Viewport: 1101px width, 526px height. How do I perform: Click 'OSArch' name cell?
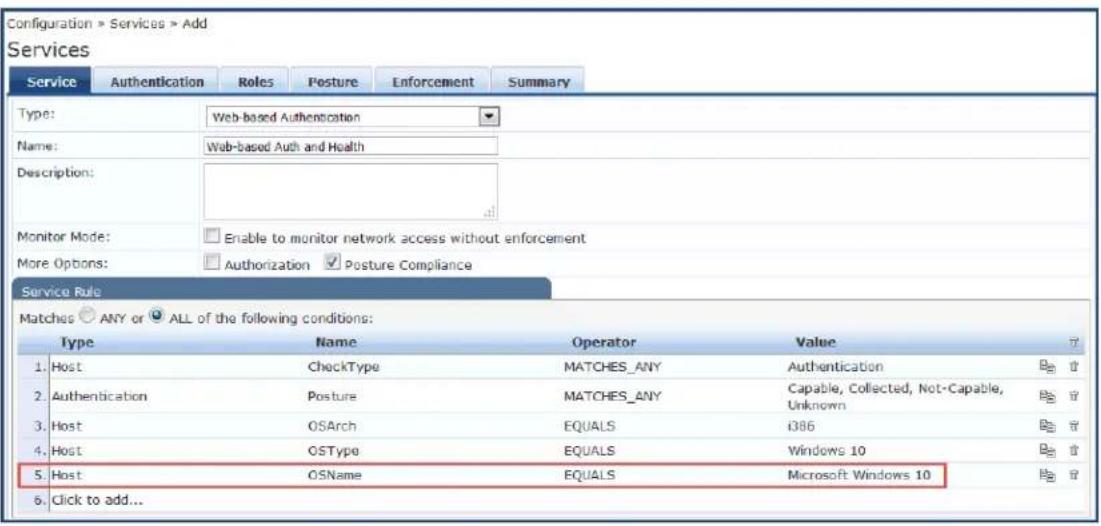click(x=333, y=425)
